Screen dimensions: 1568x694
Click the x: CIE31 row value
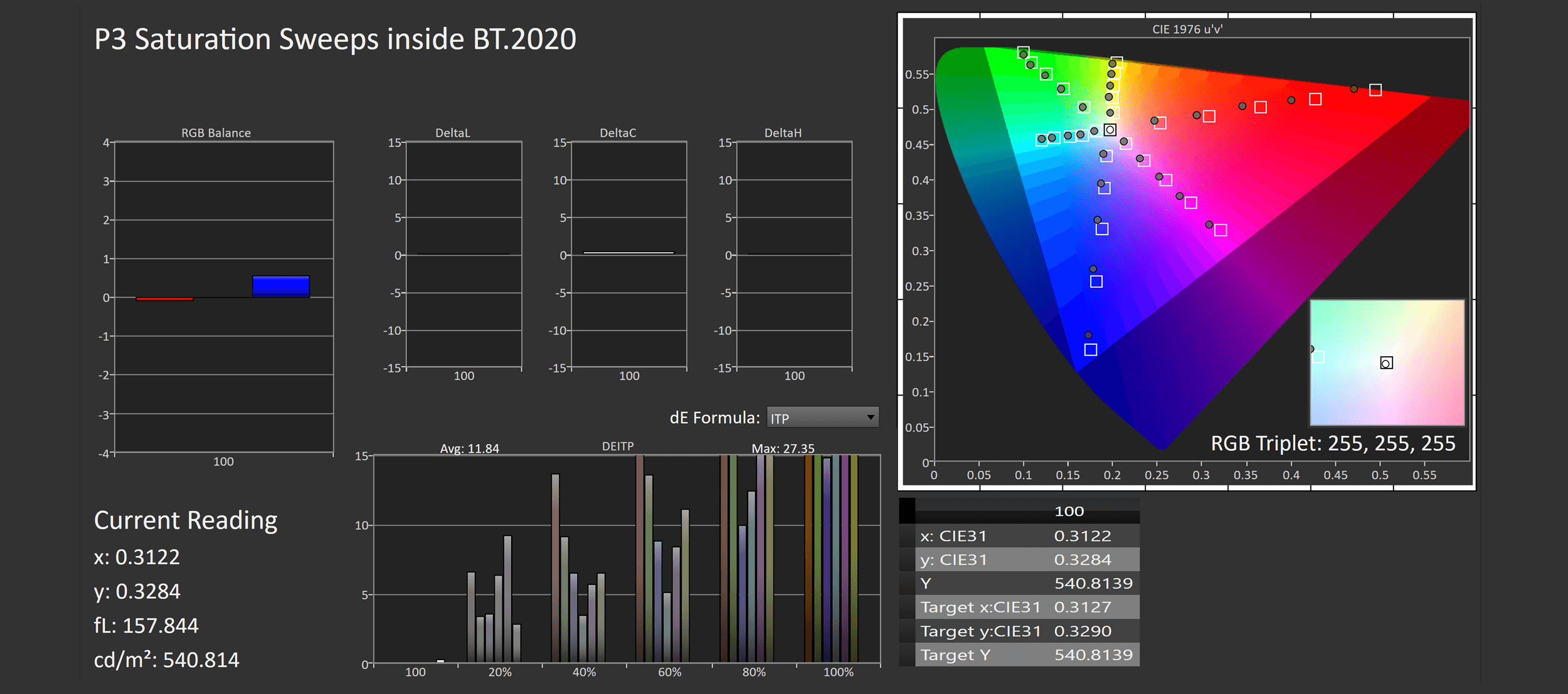1082,536
